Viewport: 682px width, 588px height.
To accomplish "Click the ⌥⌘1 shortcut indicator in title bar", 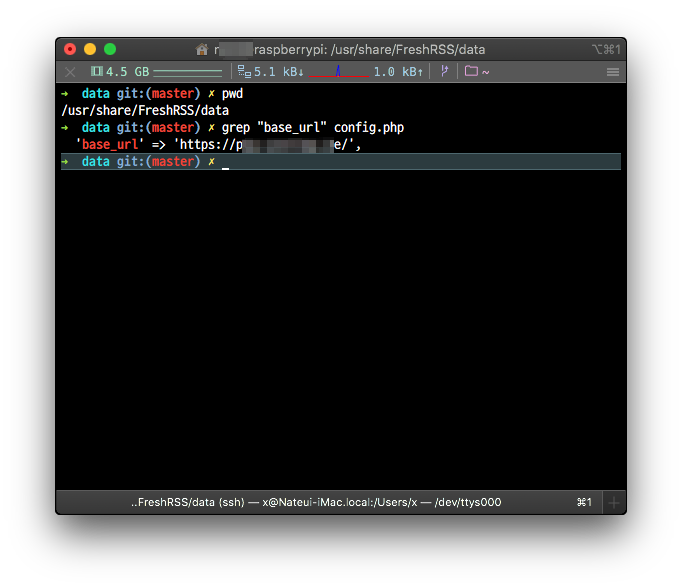I will click(x=606, y=50).
